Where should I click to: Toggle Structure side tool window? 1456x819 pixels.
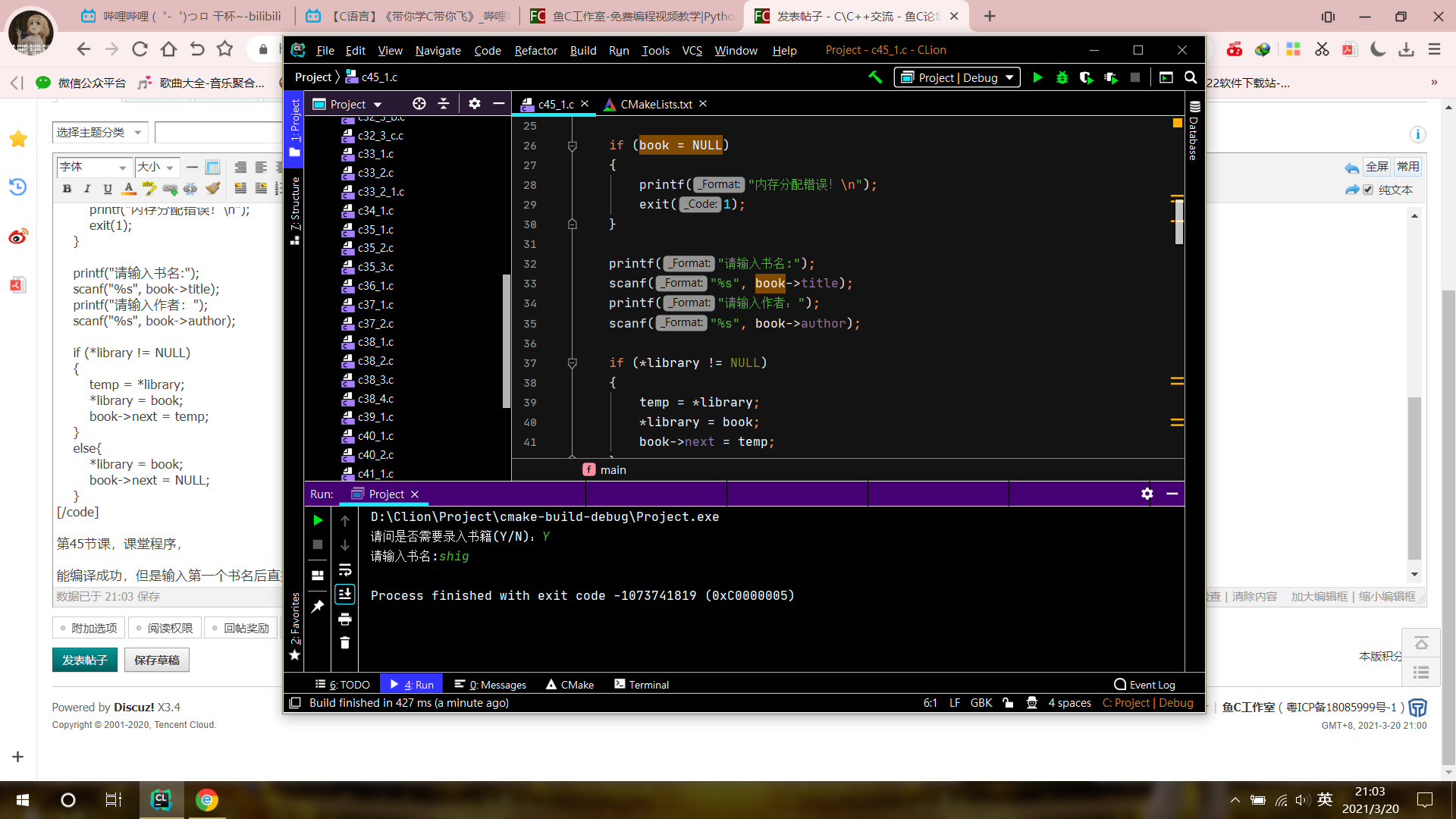[294, 211]
